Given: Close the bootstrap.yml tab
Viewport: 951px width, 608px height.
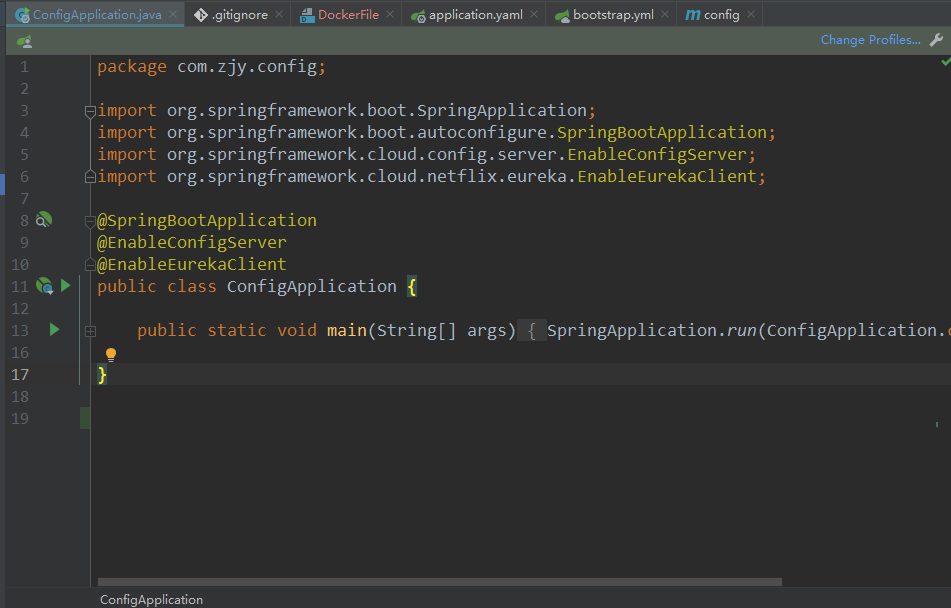Looking at the screenshot, I should [665, 15].
